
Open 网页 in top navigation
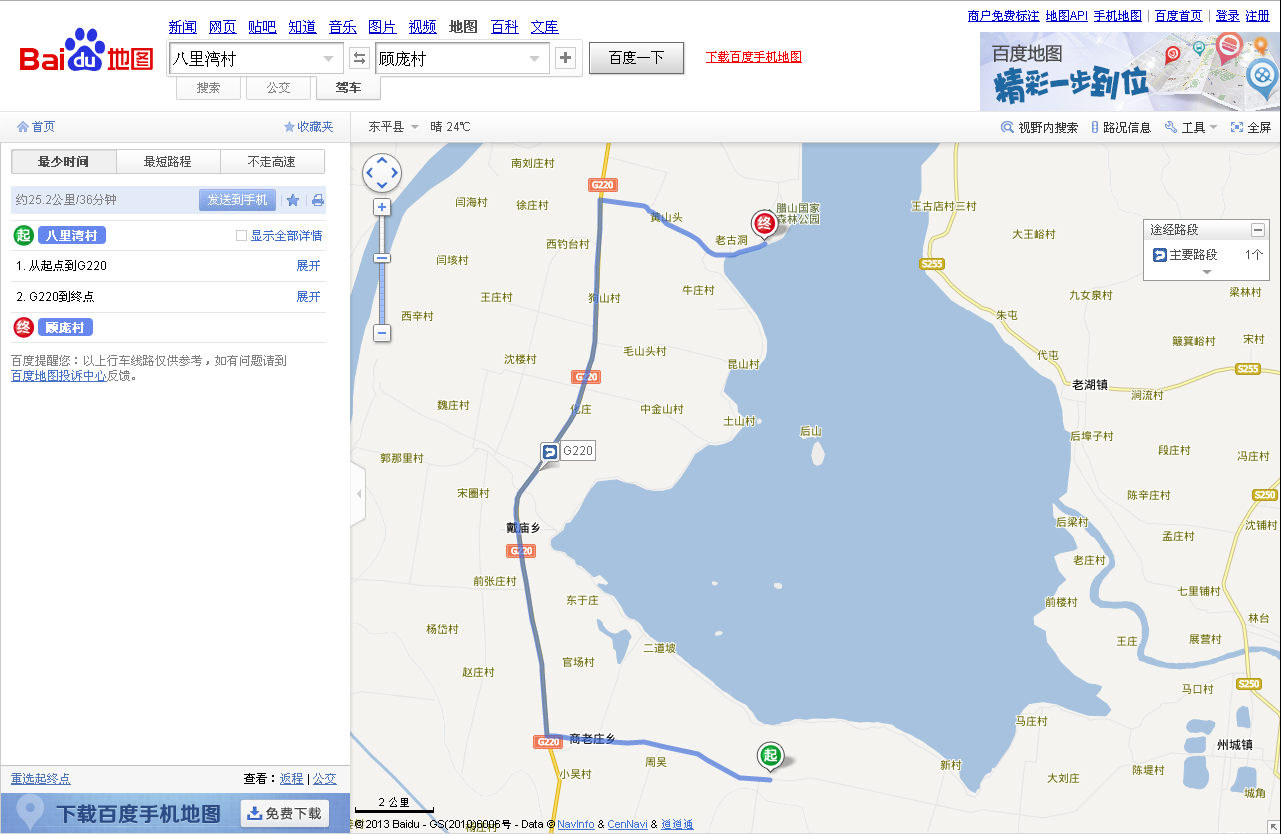click(x=223, y=27)
